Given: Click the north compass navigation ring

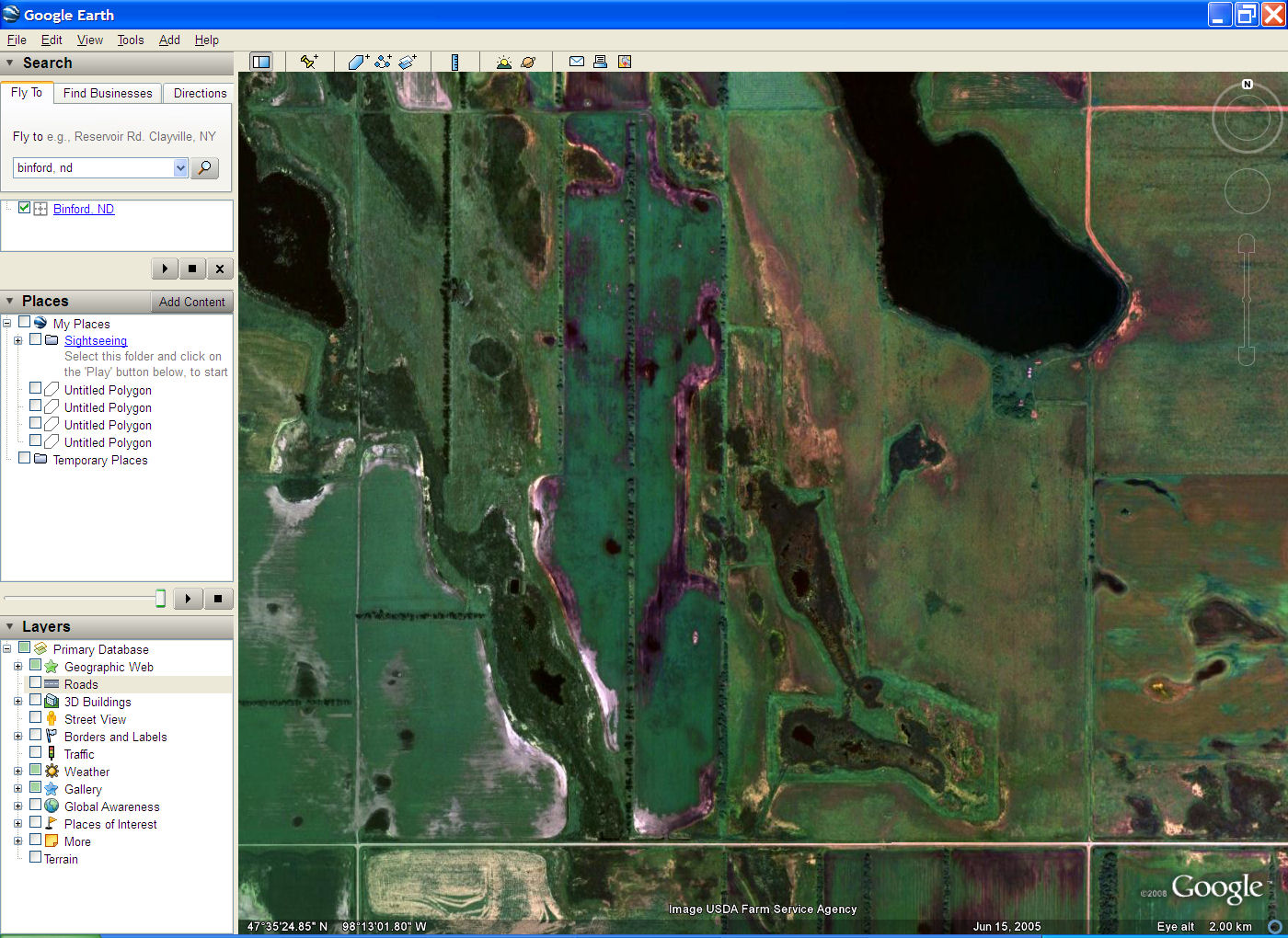Looking at the screenshot, I should point(1247,117).
